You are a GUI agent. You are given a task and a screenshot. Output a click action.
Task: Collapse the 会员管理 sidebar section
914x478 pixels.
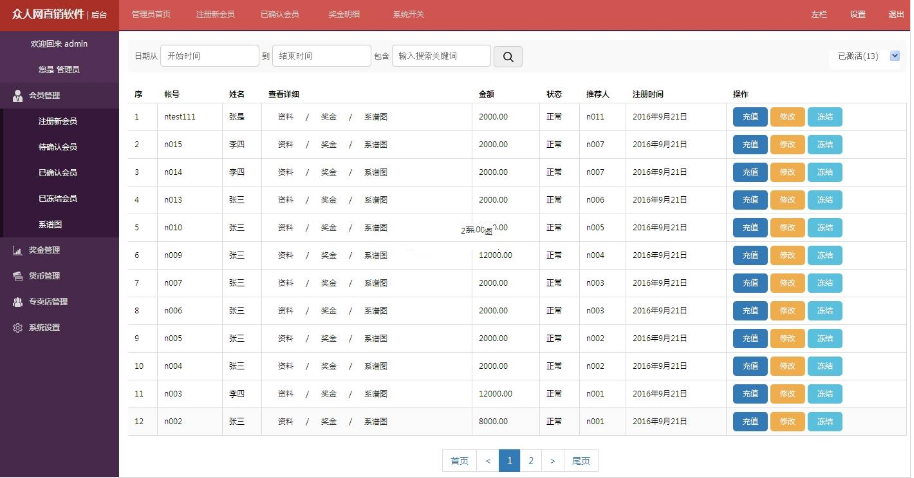click(44, 96)
